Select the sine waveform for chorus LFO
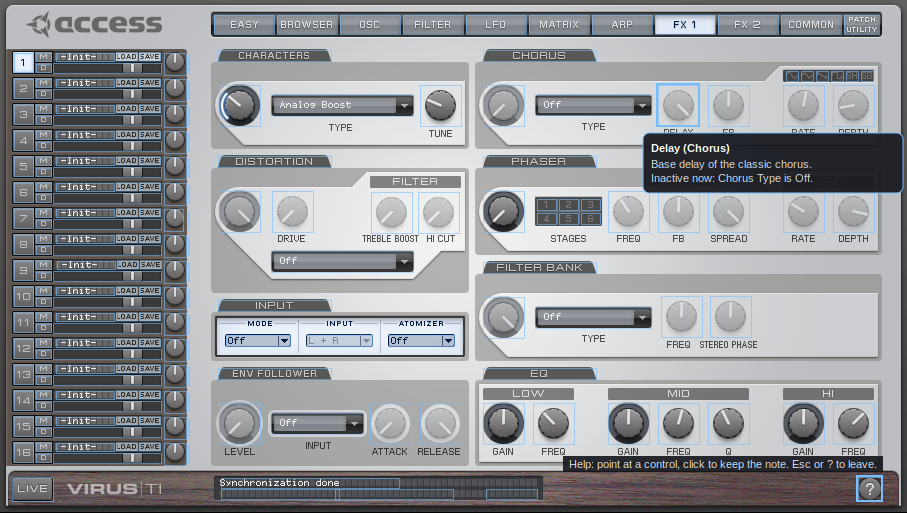The height and width of the screenshot is (513, 907). (791, 76)
